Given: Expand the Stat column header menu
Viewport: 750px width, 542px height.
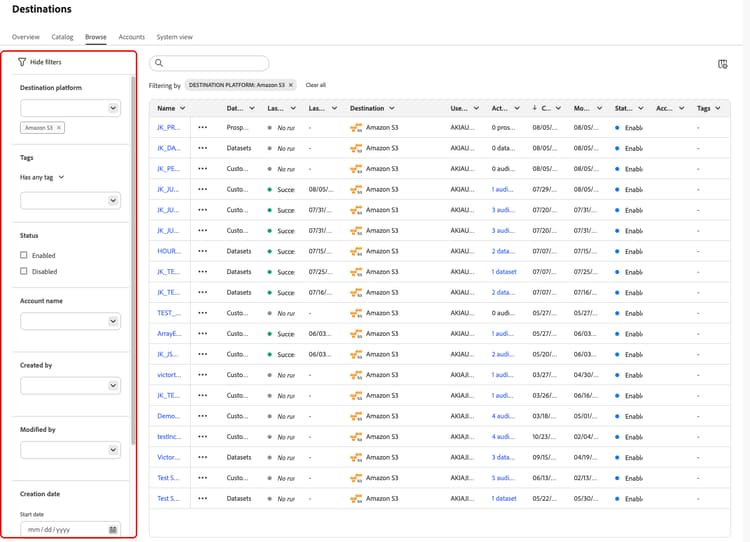Looking at the screenshot, I should point(640,108).
